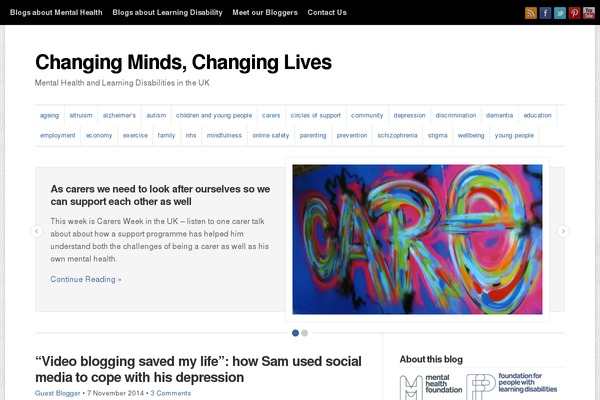This screenshot has width=600, height=400.
Task: Open Blogs about Learning Disability menu
Action: tap(167, 13)
